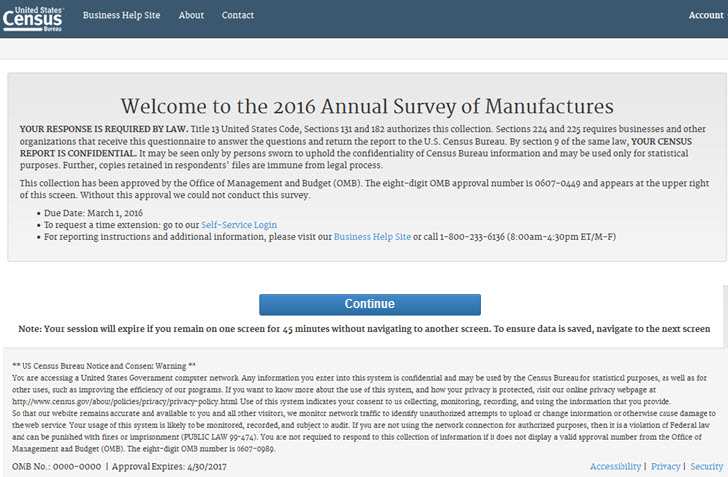Click the privacy-policy.html URL text

click(125, 401)
